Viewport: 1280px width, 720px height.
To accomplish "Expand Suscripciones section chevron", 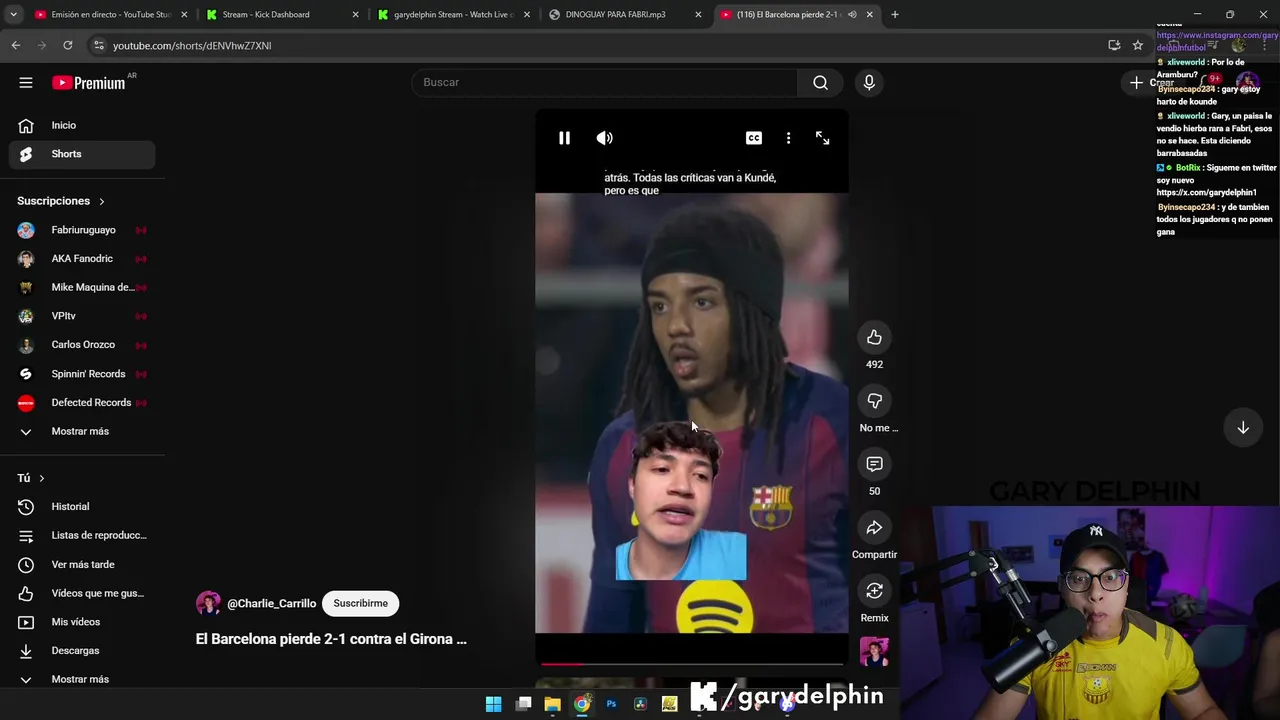I will click(x=101, y=201).
